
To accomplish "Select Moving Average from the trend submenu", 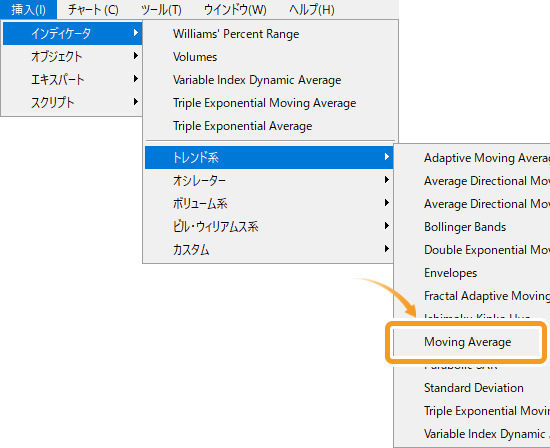I will pos(467,342).
